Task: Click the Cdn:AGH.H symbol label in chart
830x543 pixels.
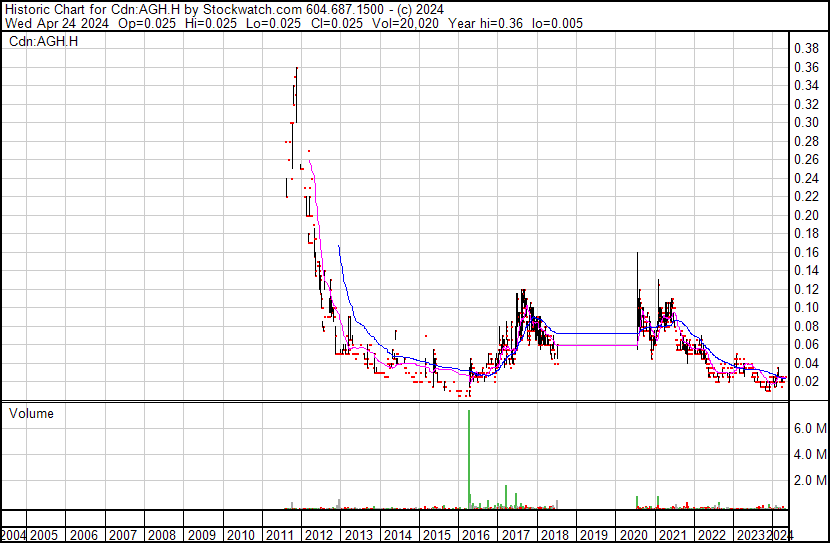Action: click(x=43, y=41)
